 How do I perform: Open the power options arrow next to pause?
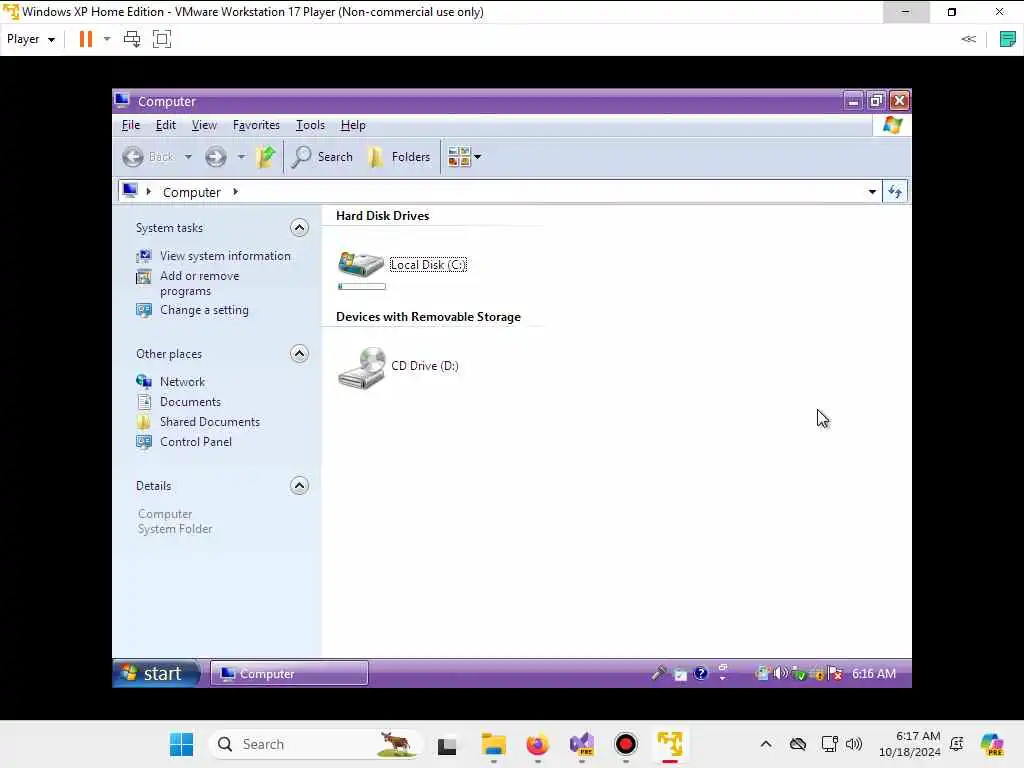pyautogui.click(x=107, y=39)
